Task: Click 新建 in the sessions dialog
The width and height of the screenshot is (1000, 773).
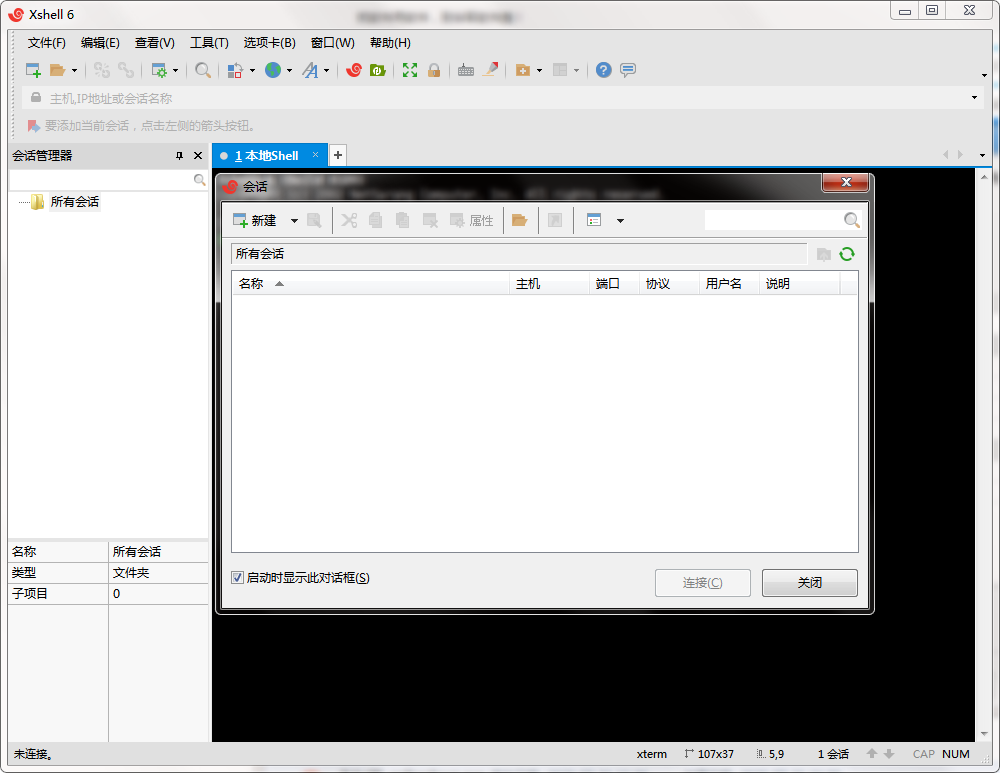Action: (254, 221)
